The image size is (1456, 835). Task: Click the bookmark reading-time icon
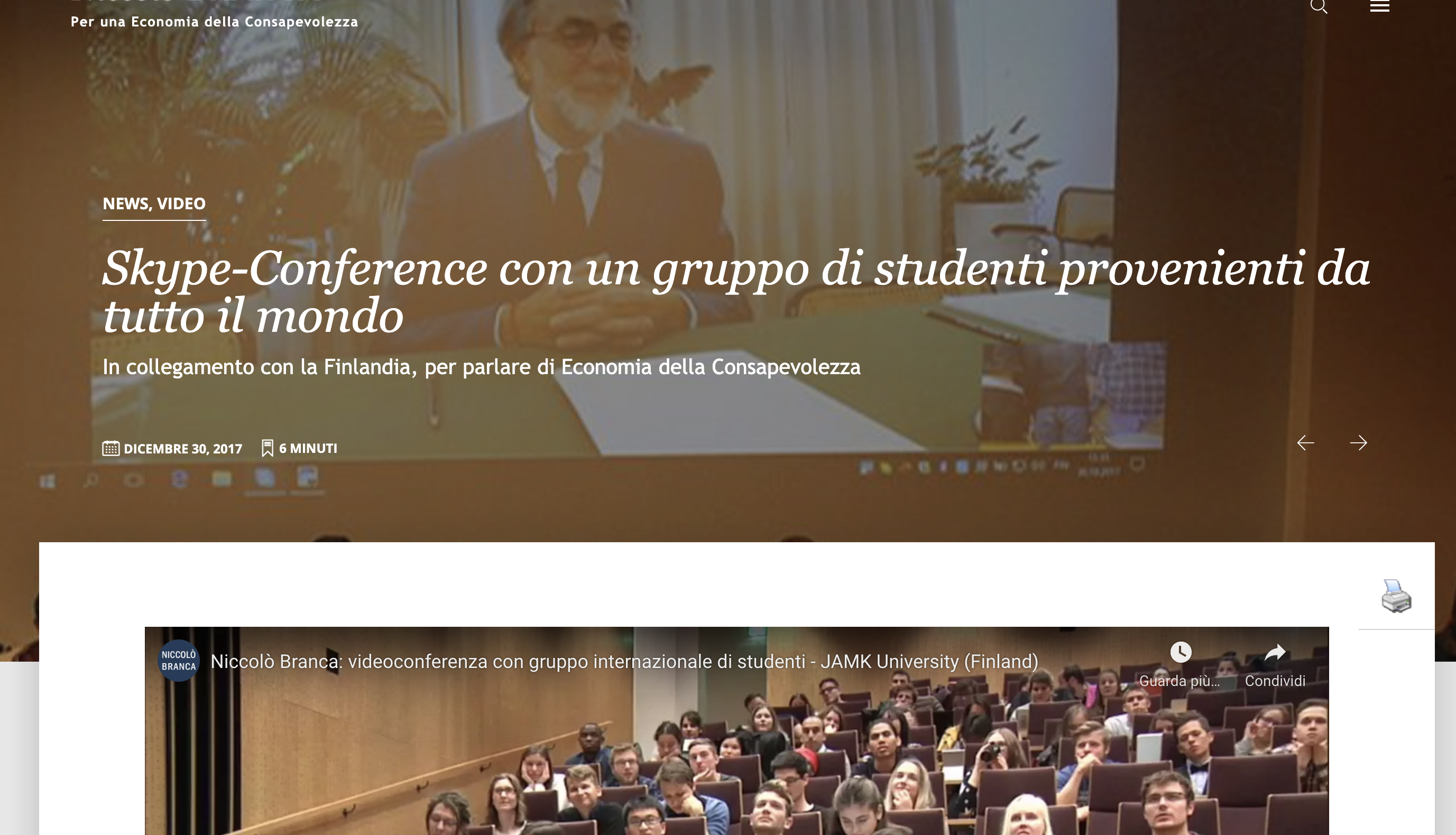pos(268,448)
